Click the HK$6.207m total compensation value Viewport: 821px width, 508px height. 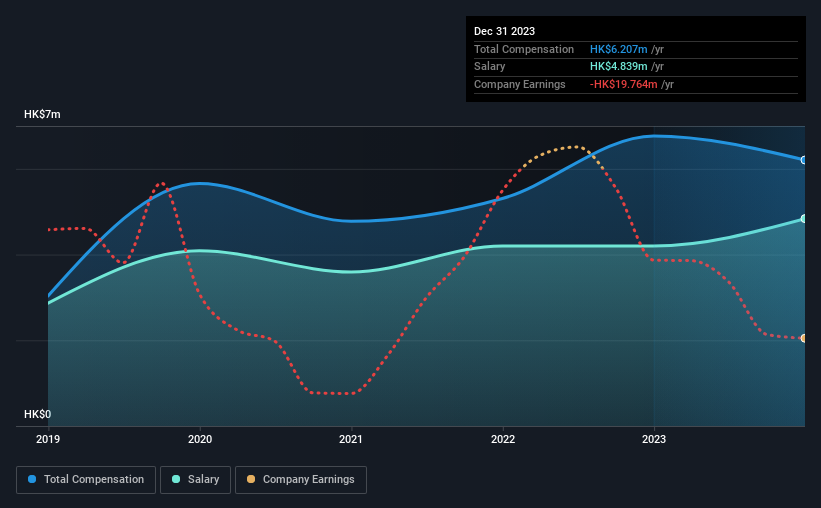pos(618,49)
